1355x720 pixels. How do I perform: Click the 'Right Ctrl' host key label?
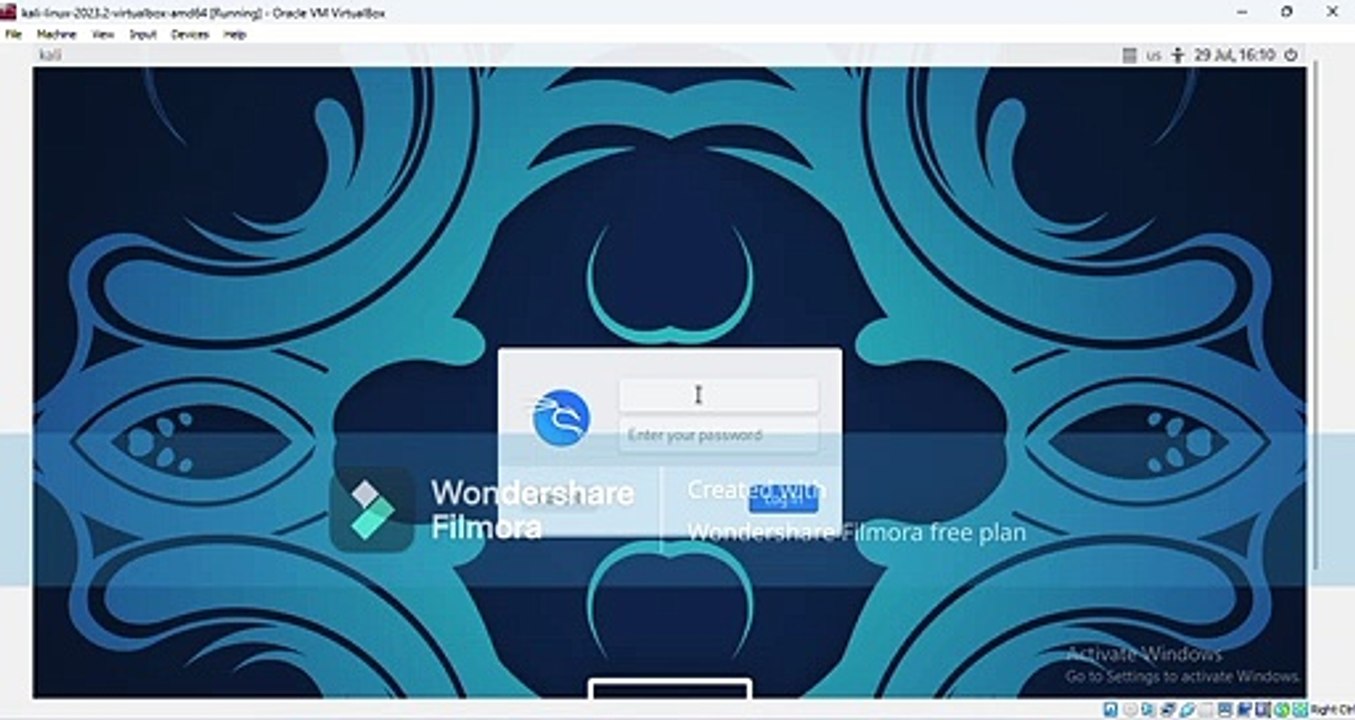click(1331, 709)
